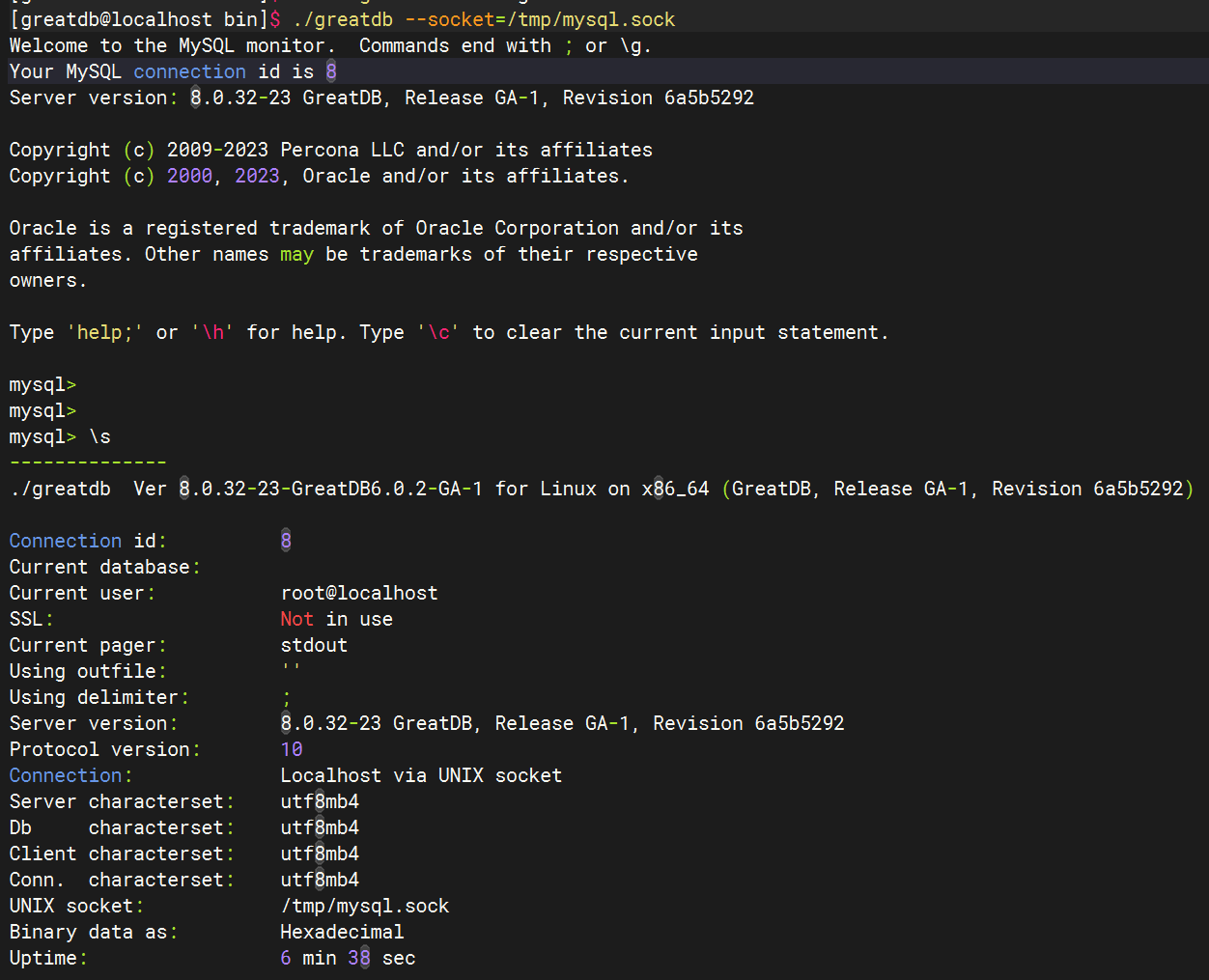This screenshot has height=980, width=1209.
Task: Click the 'Your MySQL connection id is 8' line
Action: 173,71
